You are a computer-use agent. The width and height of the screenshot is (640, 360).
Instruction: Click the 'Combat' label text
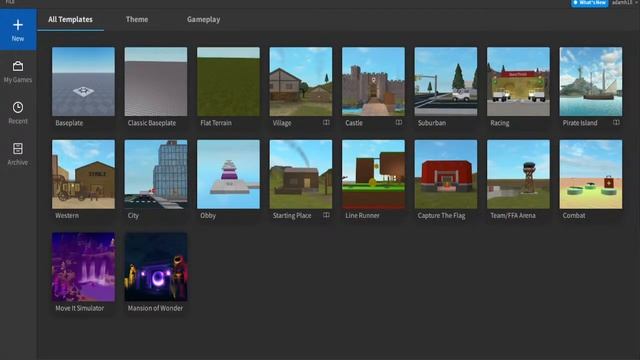[x=574, y=216]
